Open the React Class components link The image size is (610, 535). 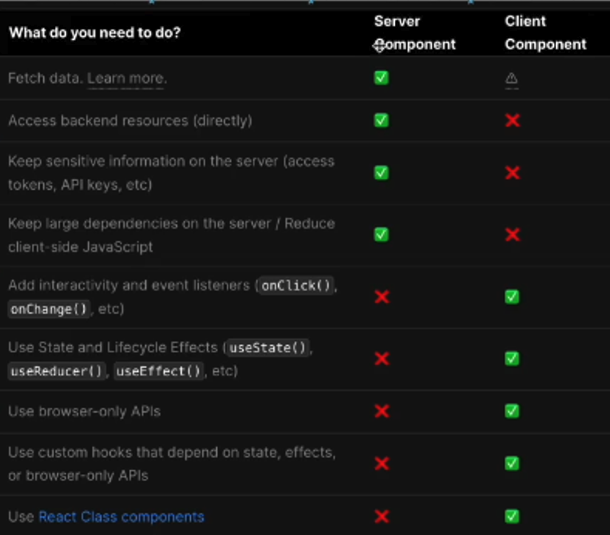pos(121,517)
